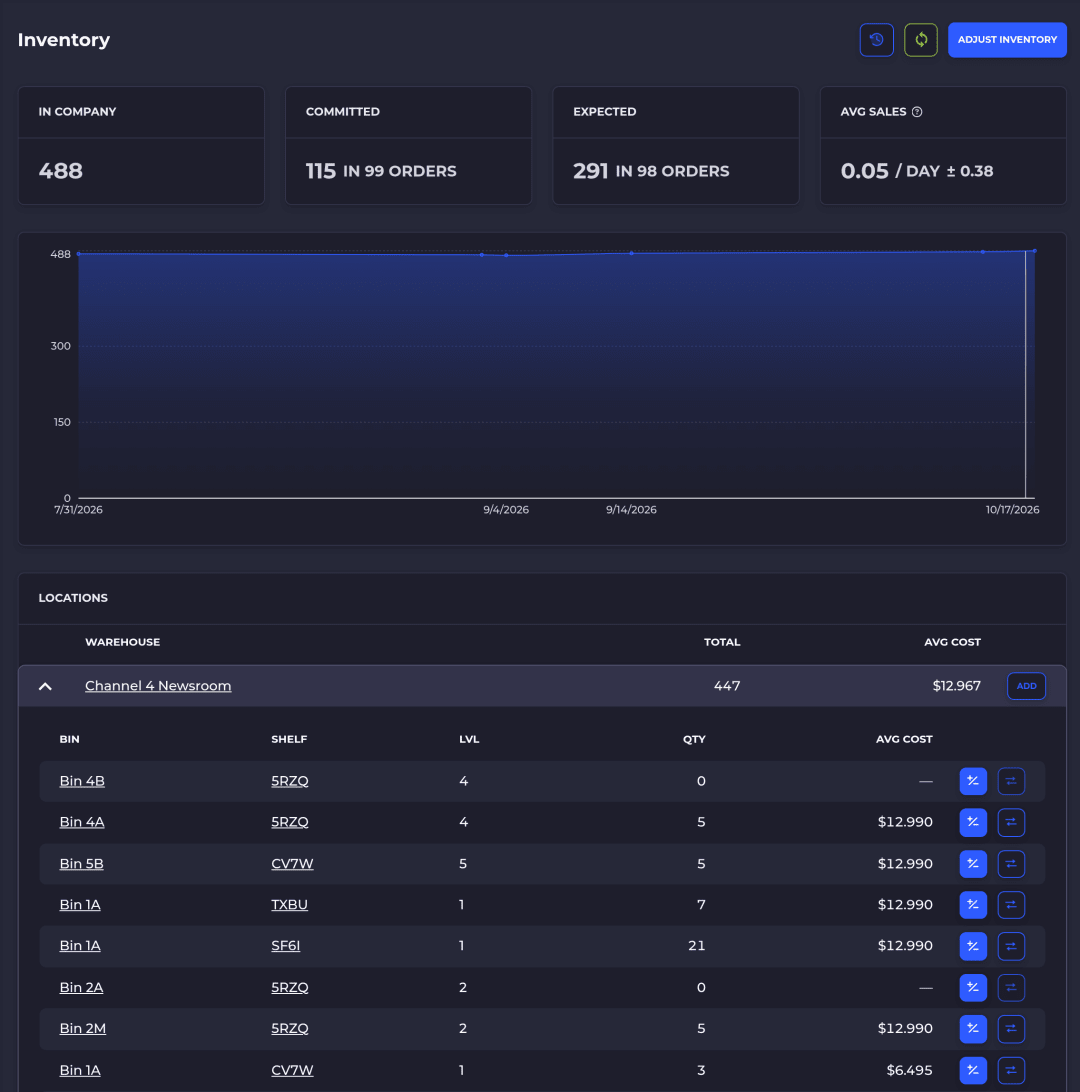Open shelf 5RZQ link in Bin 2M row

click(x=290, y=1029)
